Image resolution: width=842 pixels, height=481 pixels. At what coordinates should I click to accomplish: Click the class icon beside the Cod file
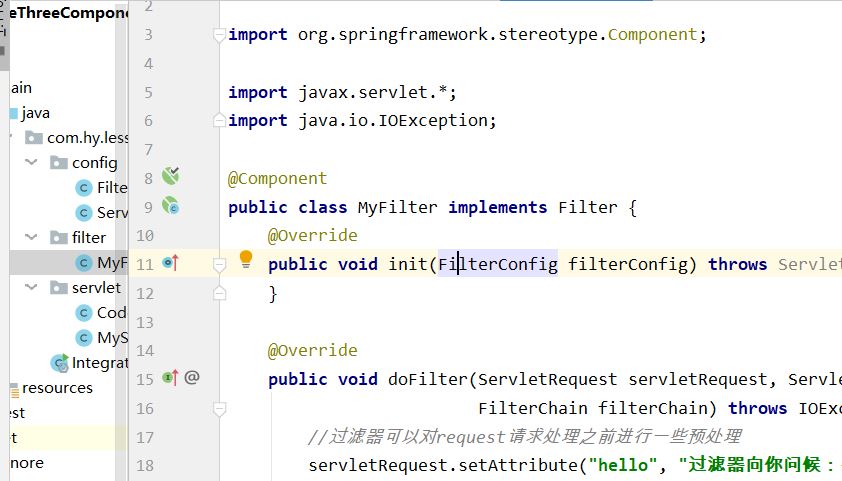pos(83,313)
